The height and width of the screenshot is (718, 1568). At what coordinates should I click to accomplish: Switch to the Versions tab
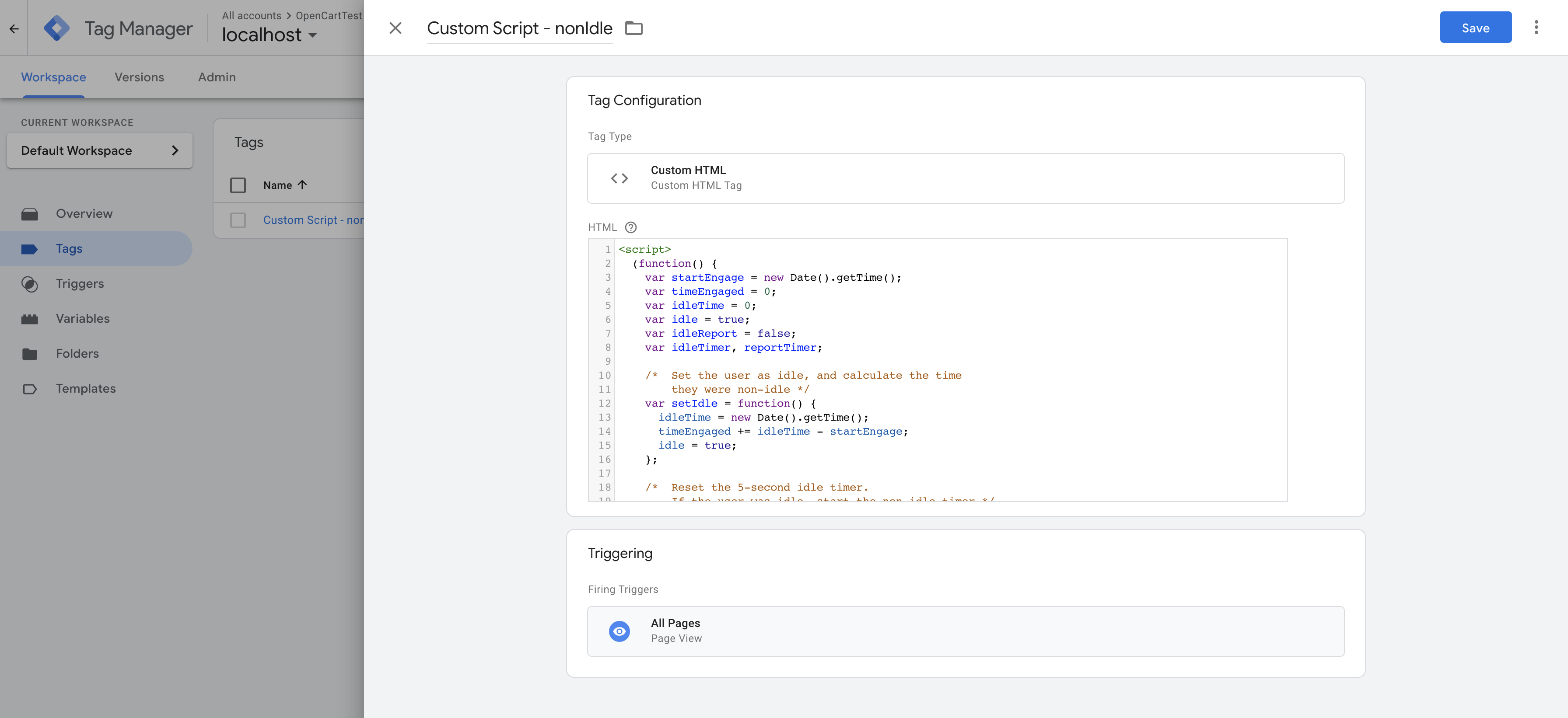coord(140,77)
